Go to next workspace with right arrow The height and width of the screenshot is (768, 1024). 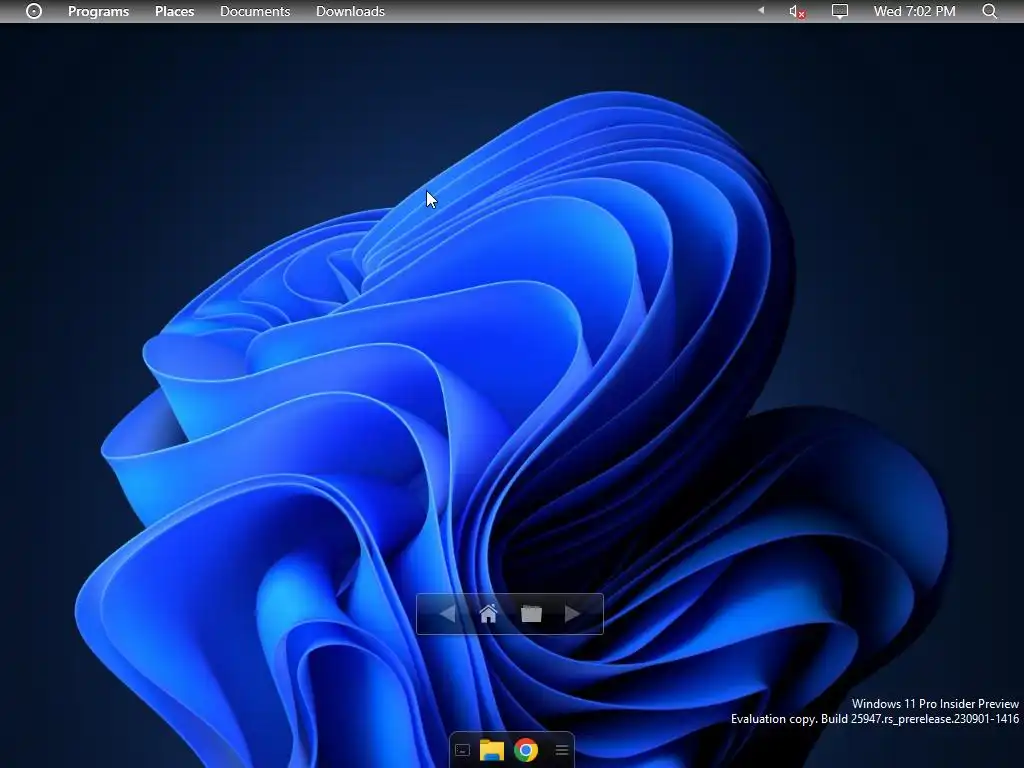pos(572,613)
